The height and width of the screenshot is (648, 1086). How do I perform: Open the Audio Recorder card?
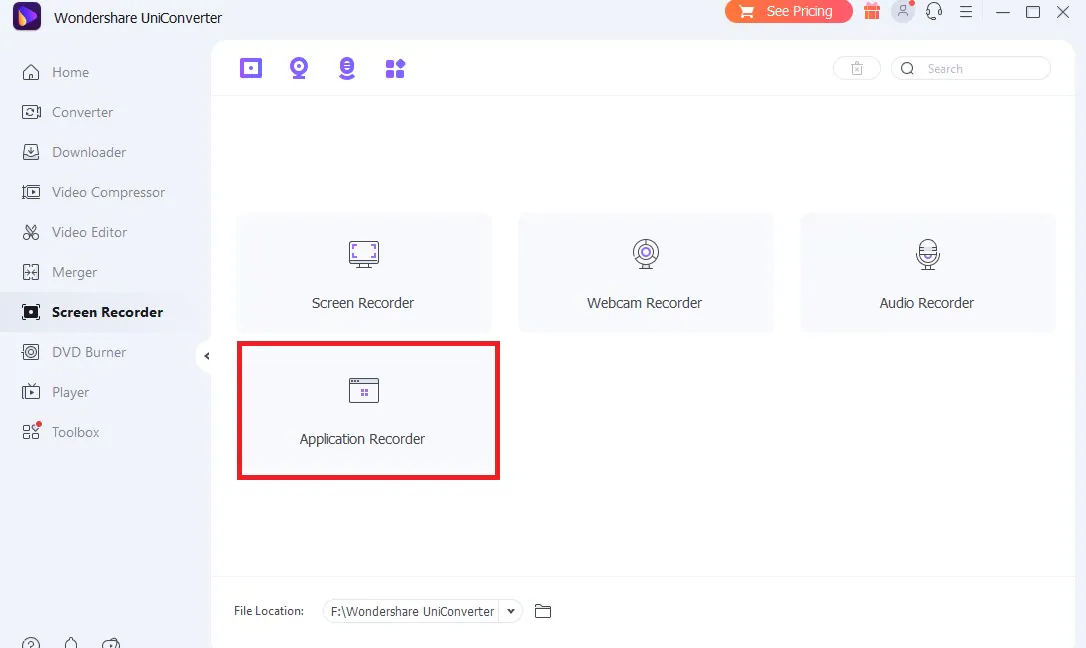pos(927,273)
